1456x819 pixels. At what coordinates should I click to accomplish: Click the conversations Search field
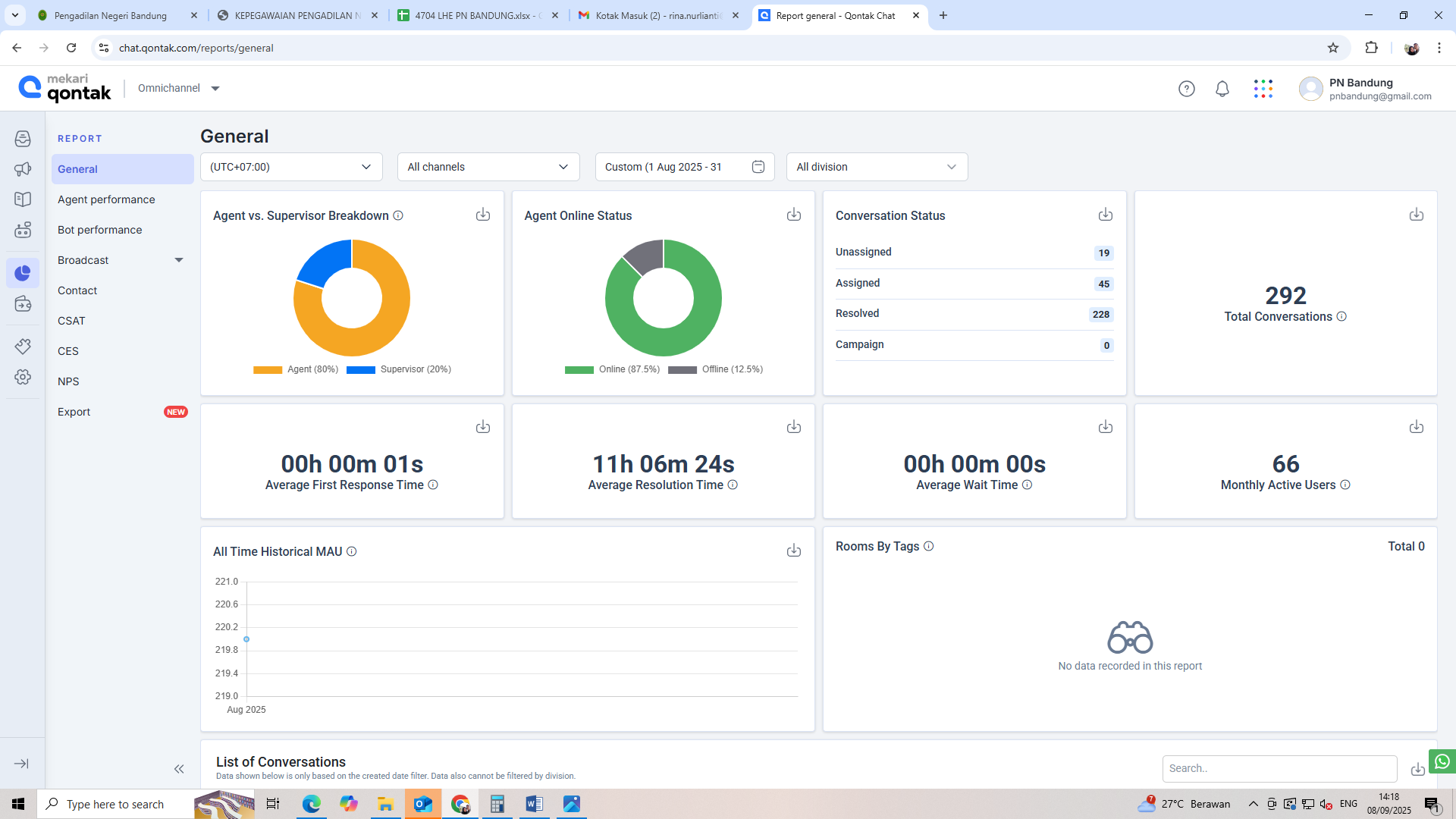[1279, 768]
